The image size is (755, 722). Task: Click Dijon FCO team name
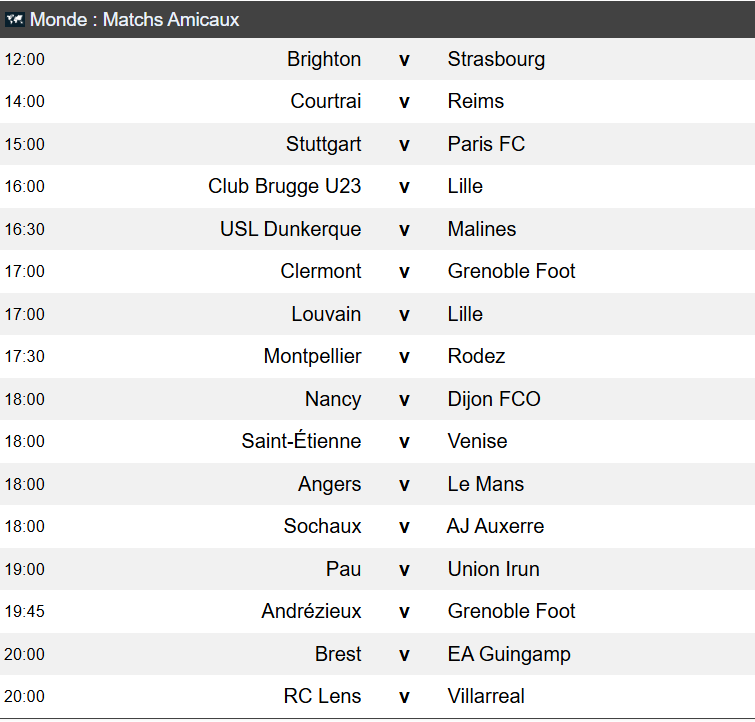(494, 399)
